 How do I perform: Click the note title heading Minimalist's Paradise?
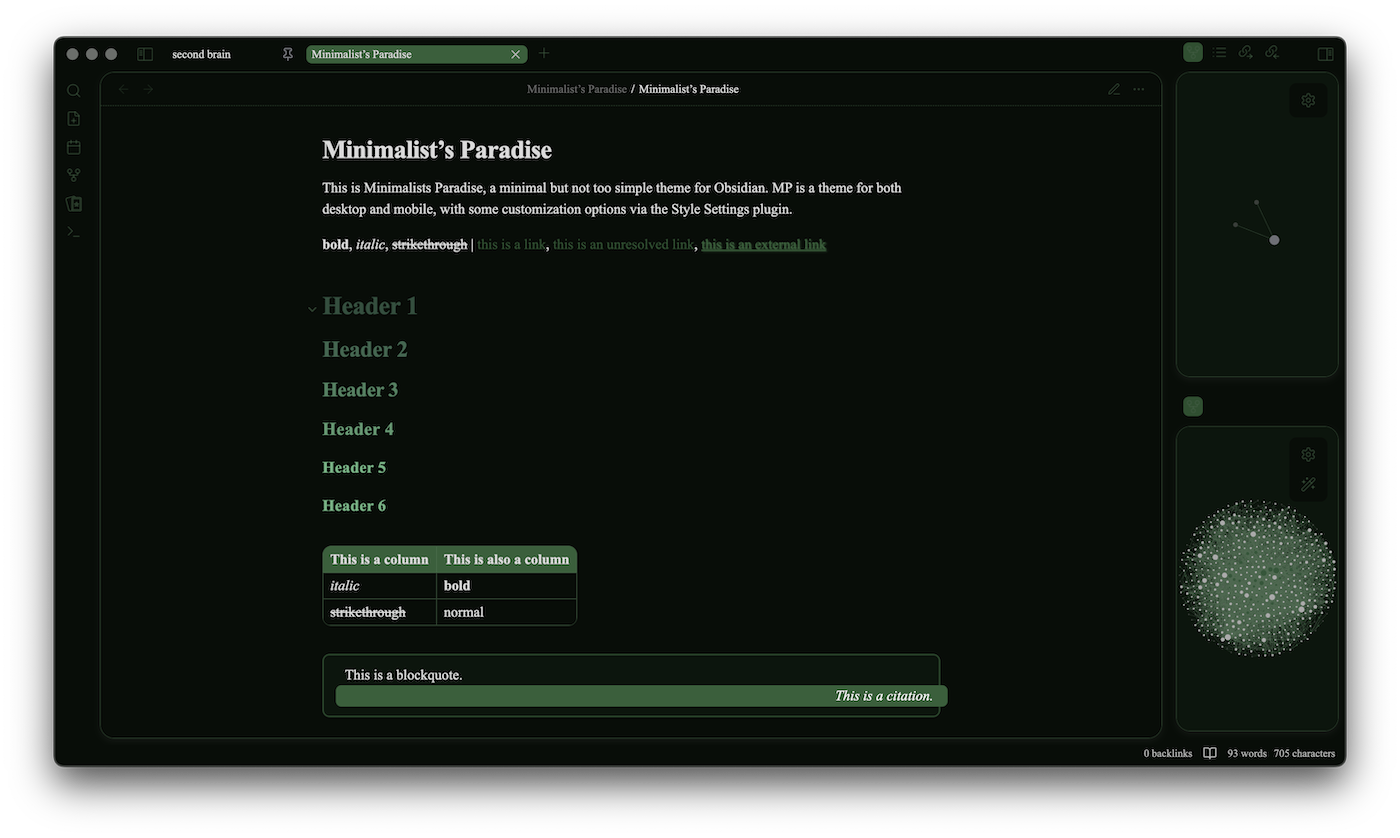click(x=437, y=150)
